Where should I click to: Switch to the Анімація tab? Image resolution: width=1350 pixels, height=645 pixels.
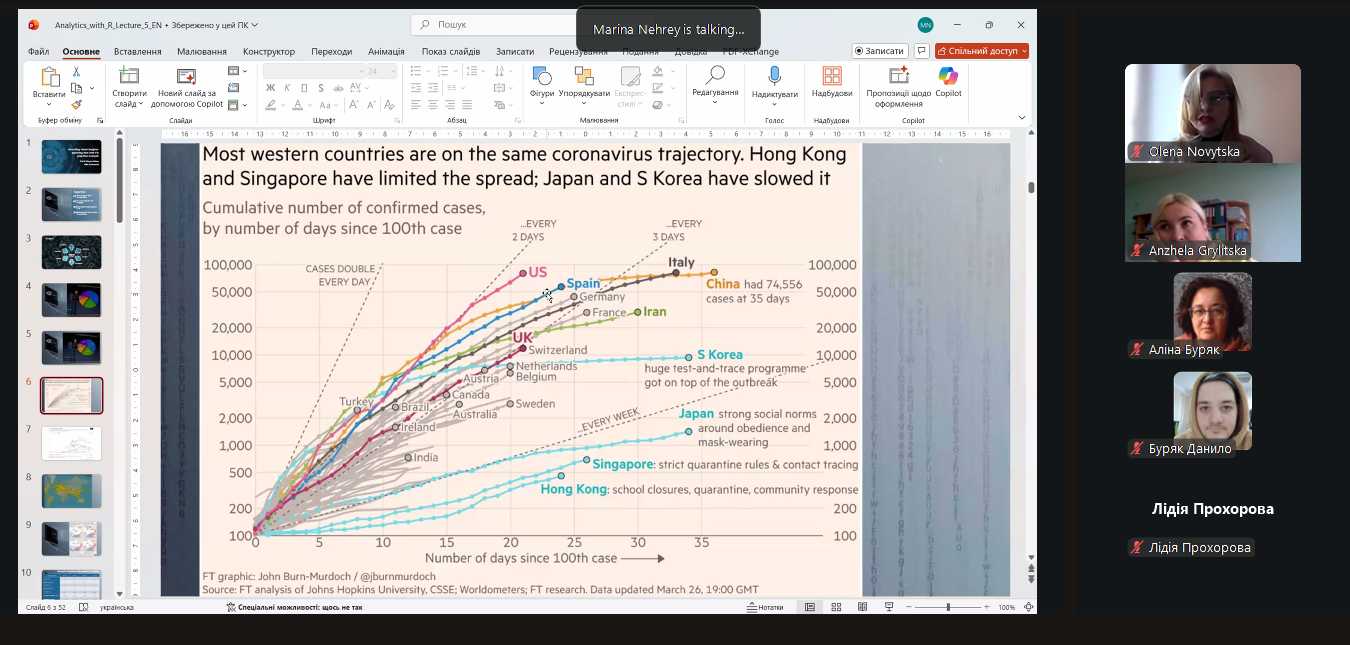[386, 51]
